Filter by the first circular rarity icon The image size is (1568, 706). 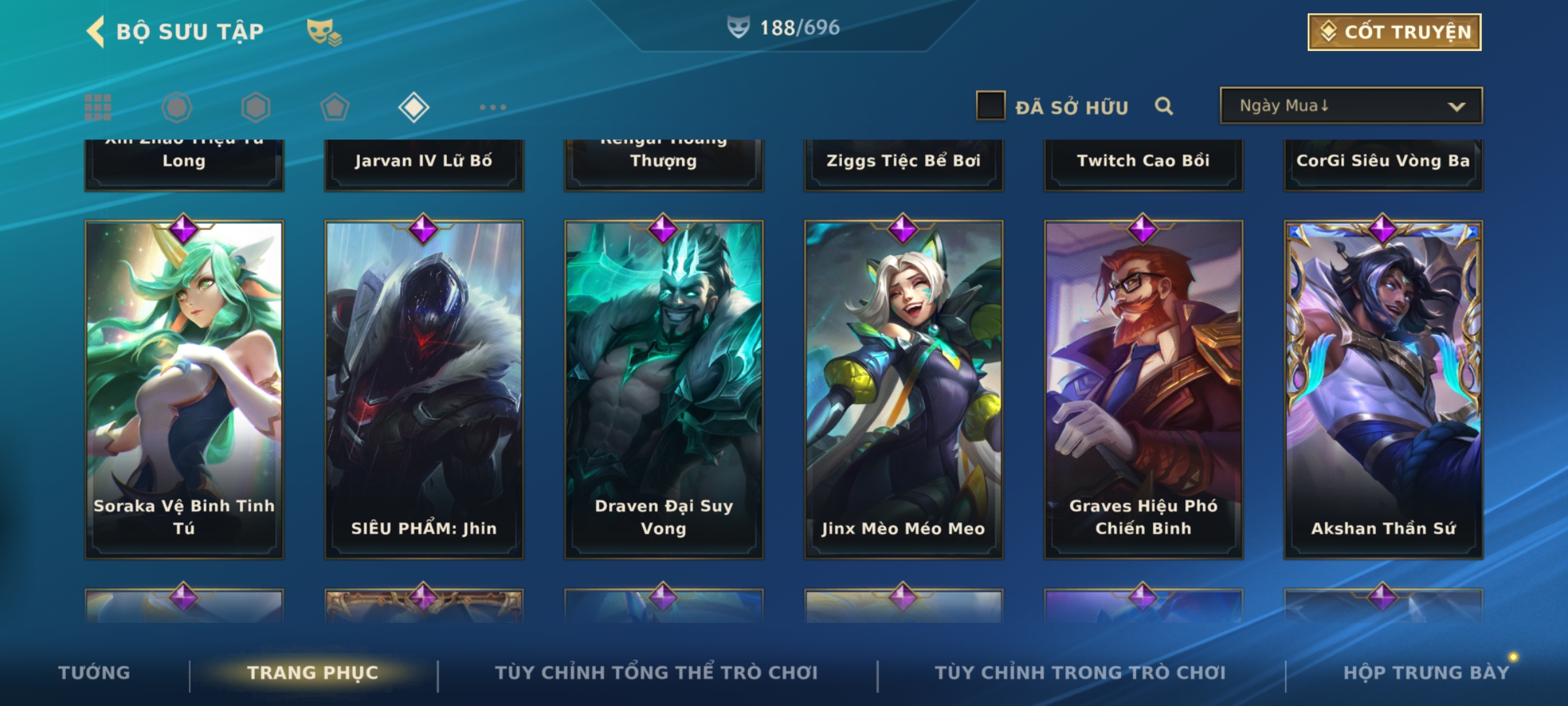pos(176,107)
